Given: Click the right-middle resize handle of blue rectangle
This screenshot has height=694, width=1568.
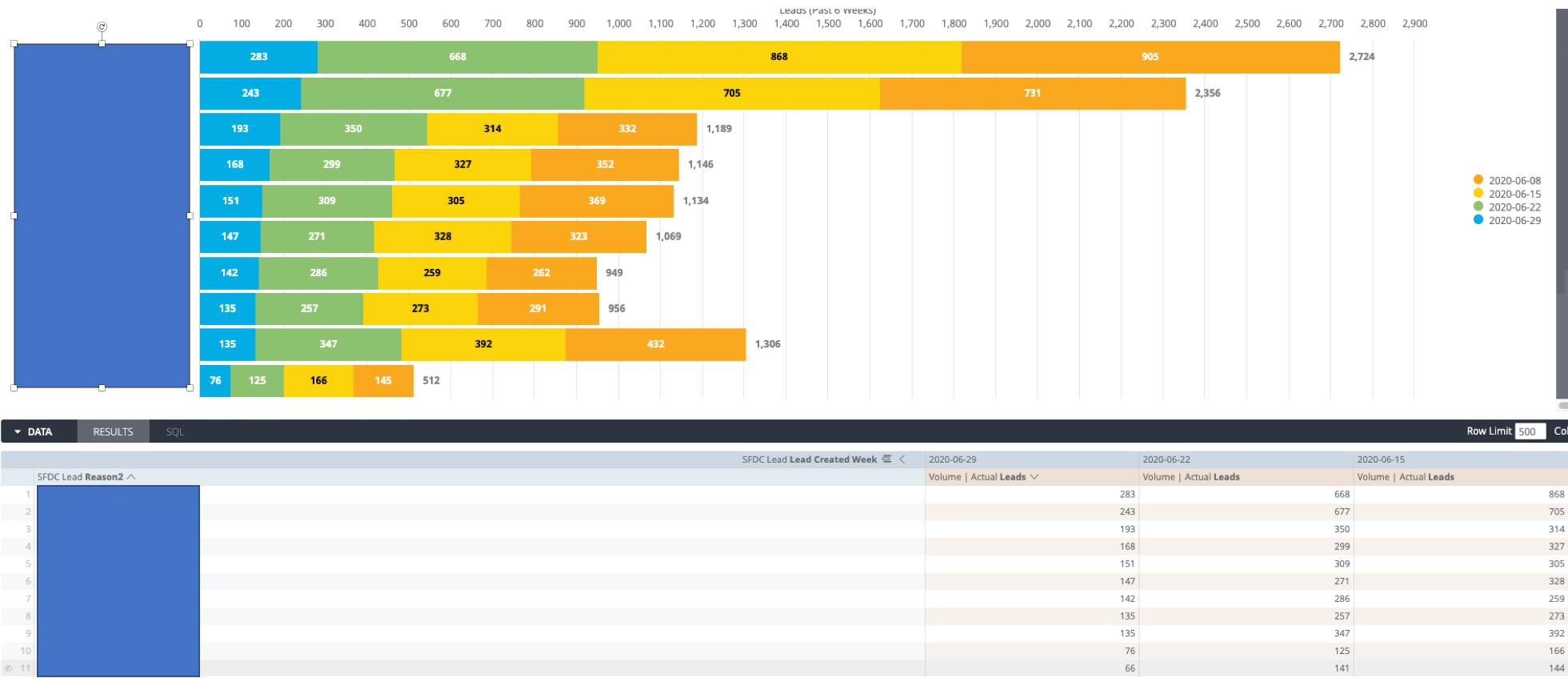Looking at the screenshot, I should pos(190,215).
